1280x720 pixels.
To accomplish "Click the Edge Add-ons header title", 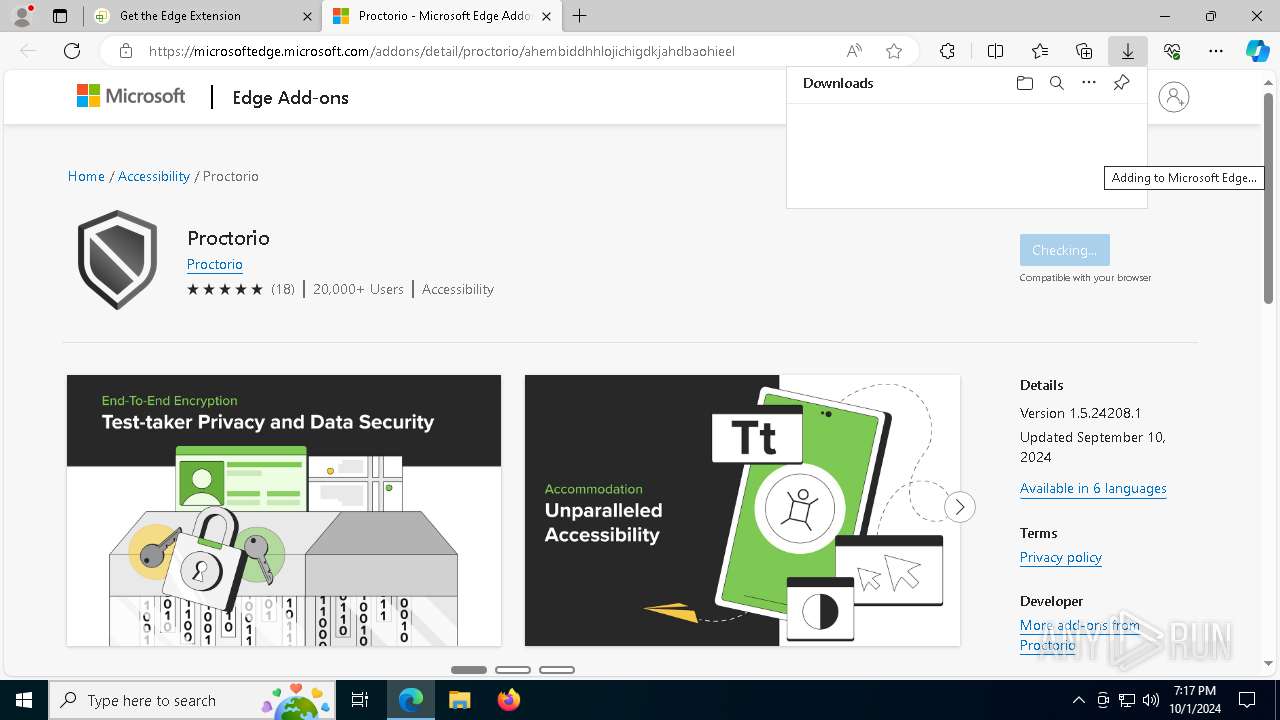I will pyautogui.click(x=290, y=97).
